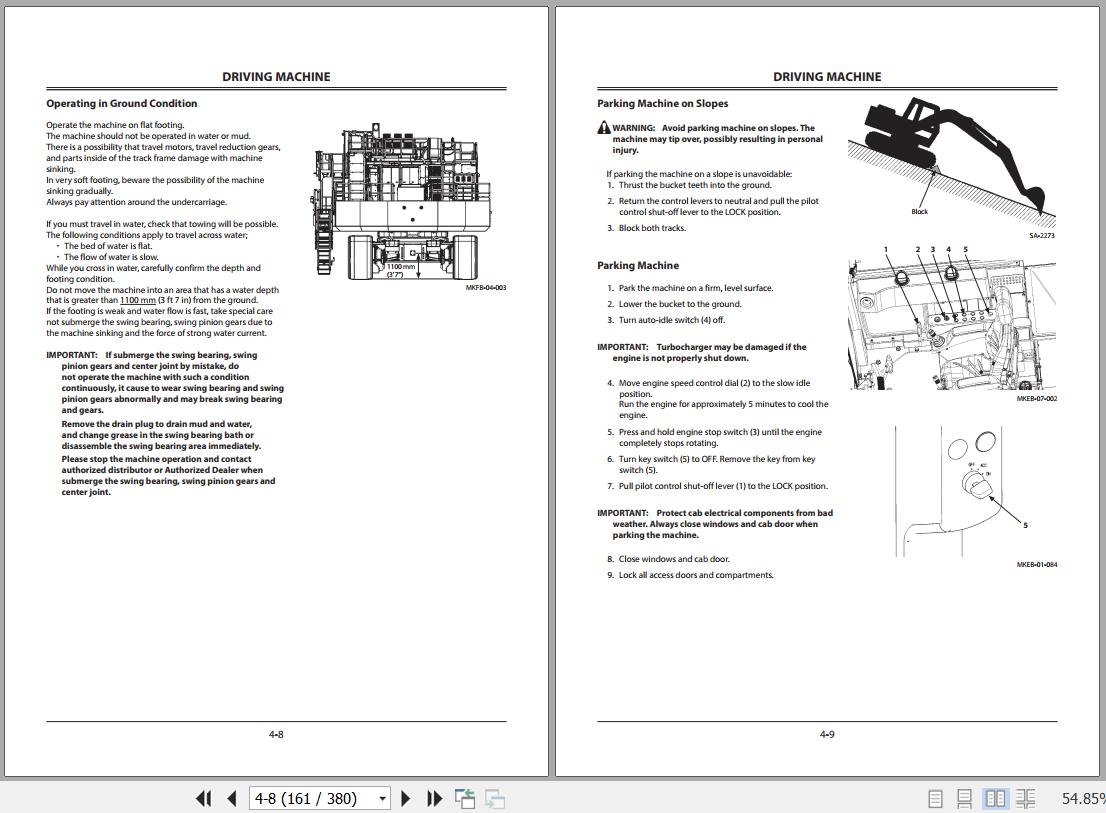Viewport: 1106px width, 813px height.
Task: Click step 'Close windows and cab door.'
Action: pyautogui.click(x=674, y=559)
